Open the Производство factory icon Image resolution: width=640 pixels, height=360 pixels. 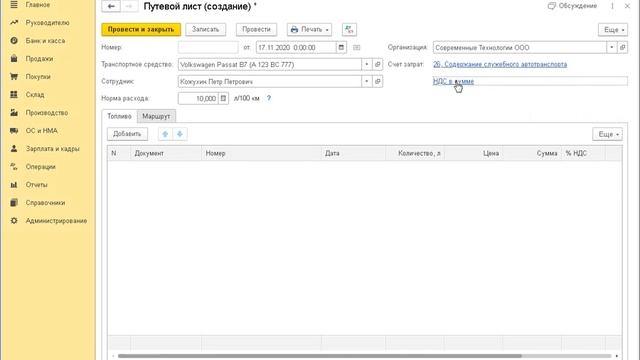14,113
